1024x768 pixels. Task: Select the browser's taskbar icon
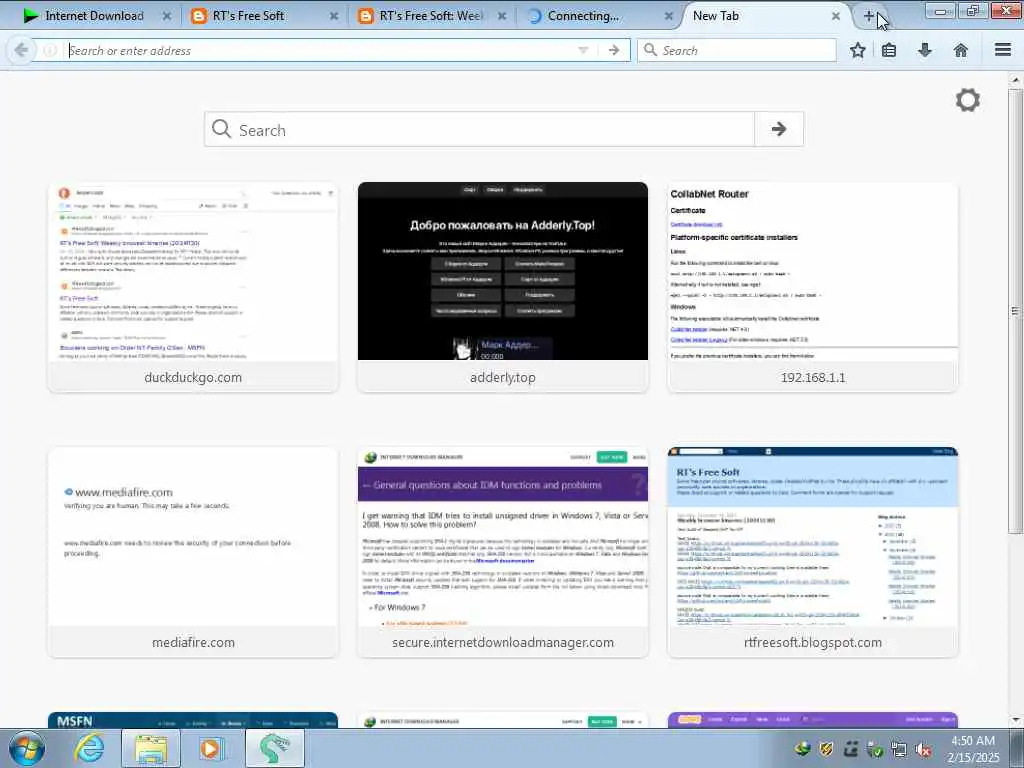[275, 748]
